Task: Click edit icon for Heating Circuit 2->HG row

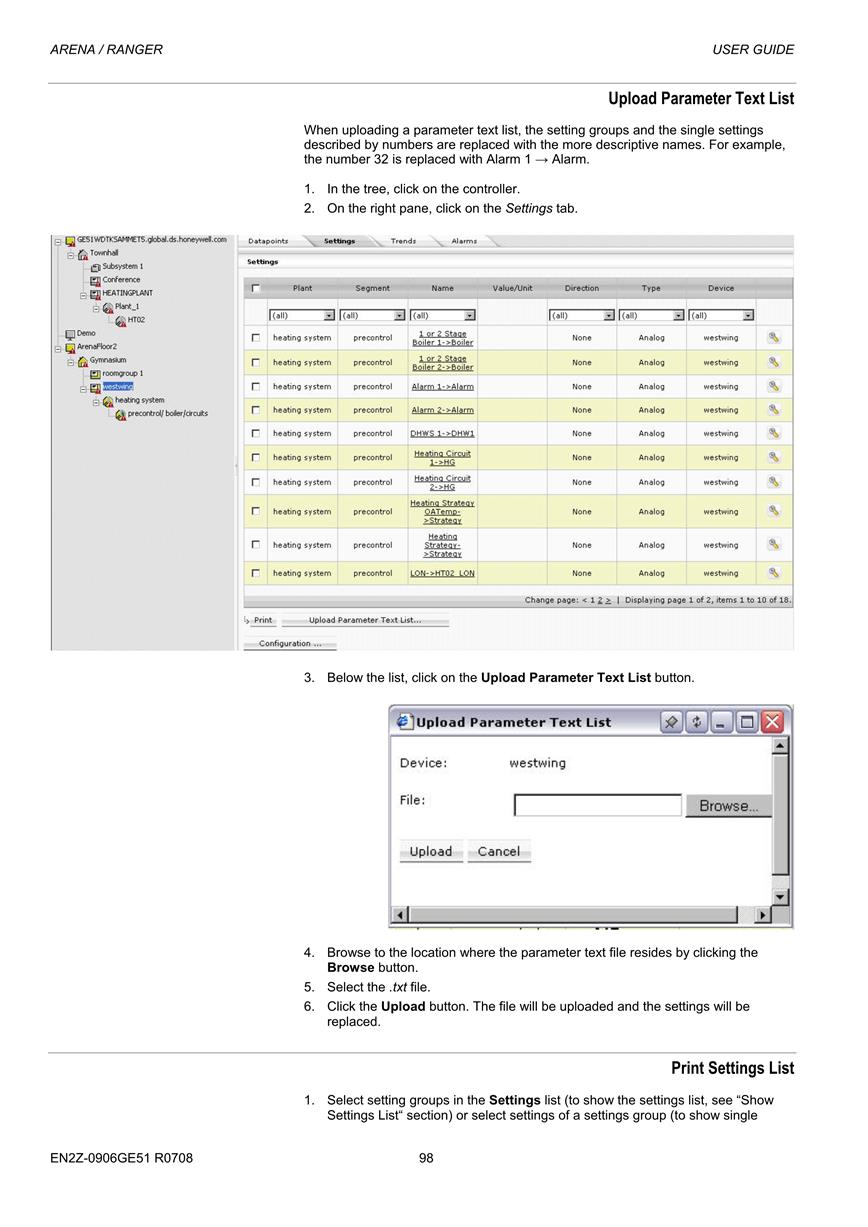Action: click(x=774, y=482)
